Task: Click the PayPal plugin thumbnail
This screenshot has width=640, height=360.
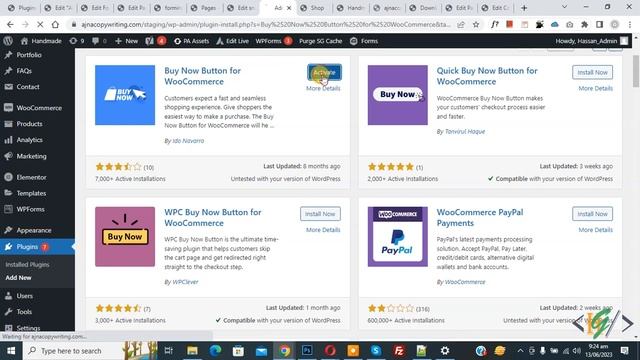Action: click(398, 237)
